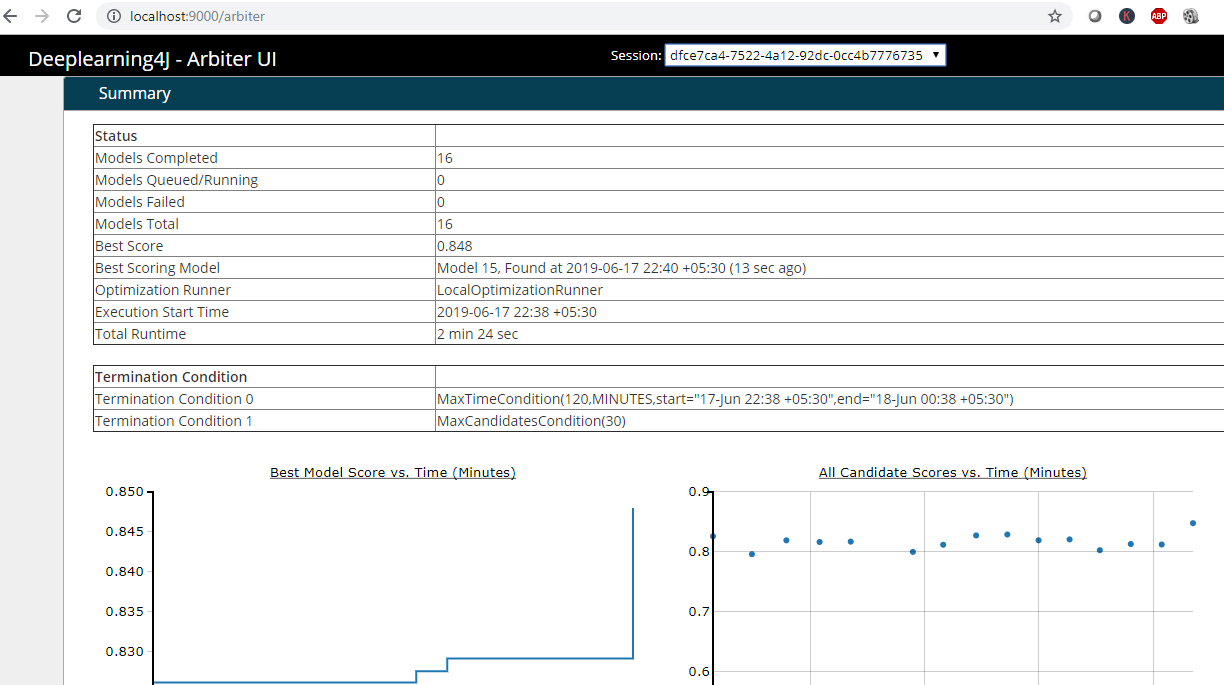Select the Best Scoring Model value cell
The image size is (1224, 685).
point(621,268)
